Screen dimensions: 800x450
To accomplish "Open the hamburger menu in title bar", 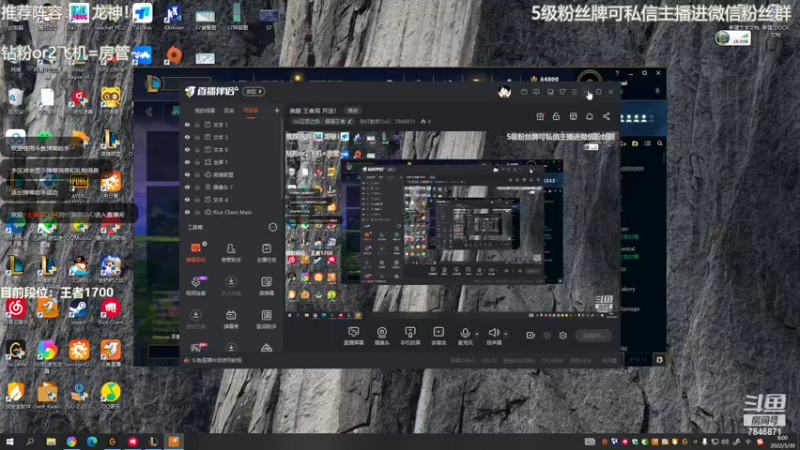I will pos(575,92).
